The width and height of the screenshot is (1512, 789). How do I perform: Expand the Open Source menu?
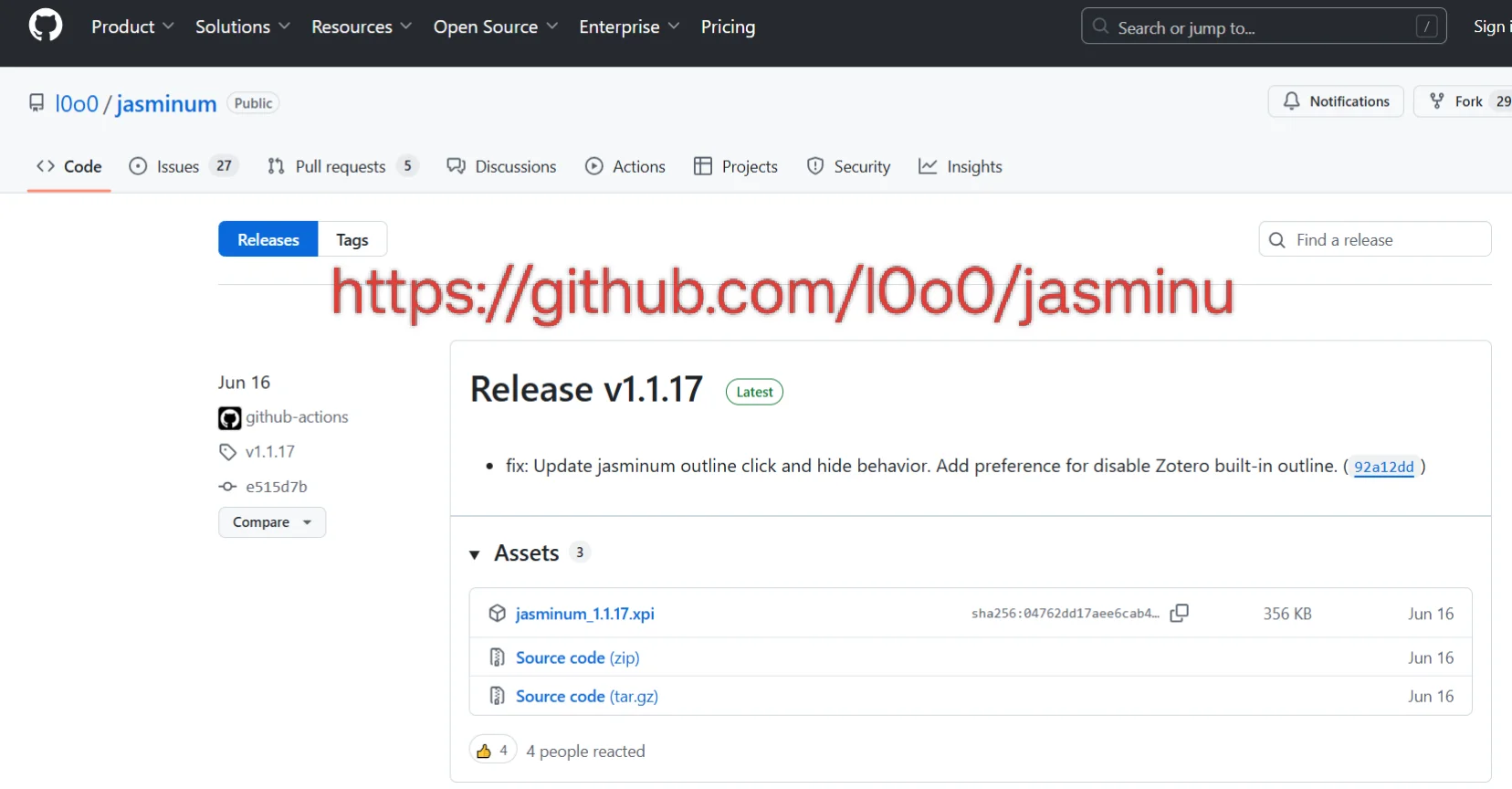[496, 26]
